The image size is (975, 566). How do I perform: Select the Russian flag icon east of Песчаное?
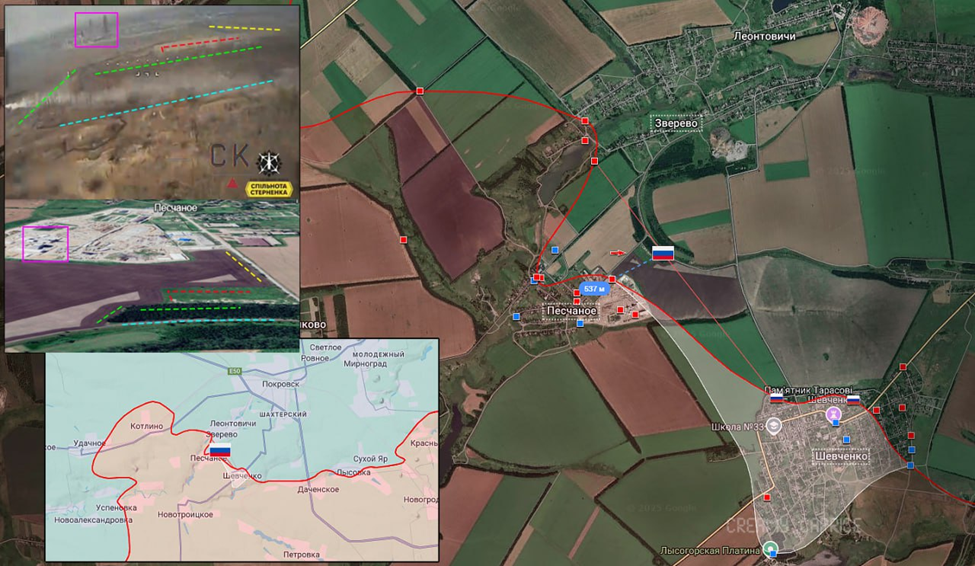click(x=663, y=253)
